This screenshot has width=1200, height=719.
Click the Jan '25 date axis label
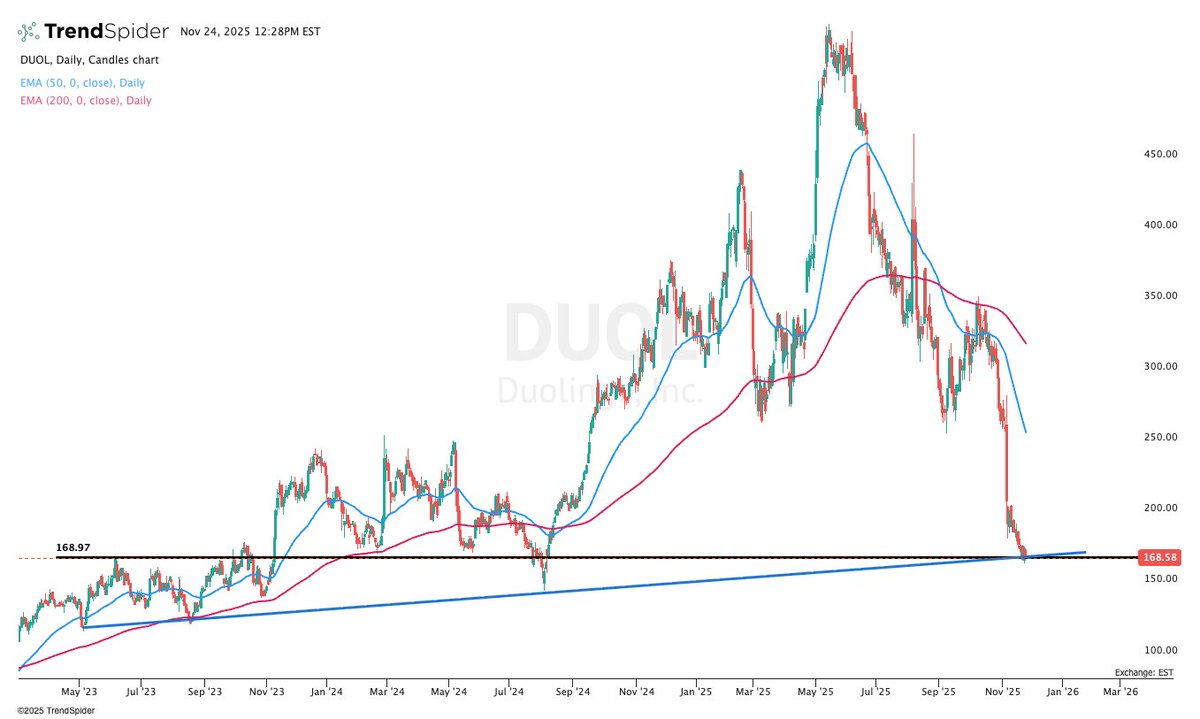coord(695,691)
